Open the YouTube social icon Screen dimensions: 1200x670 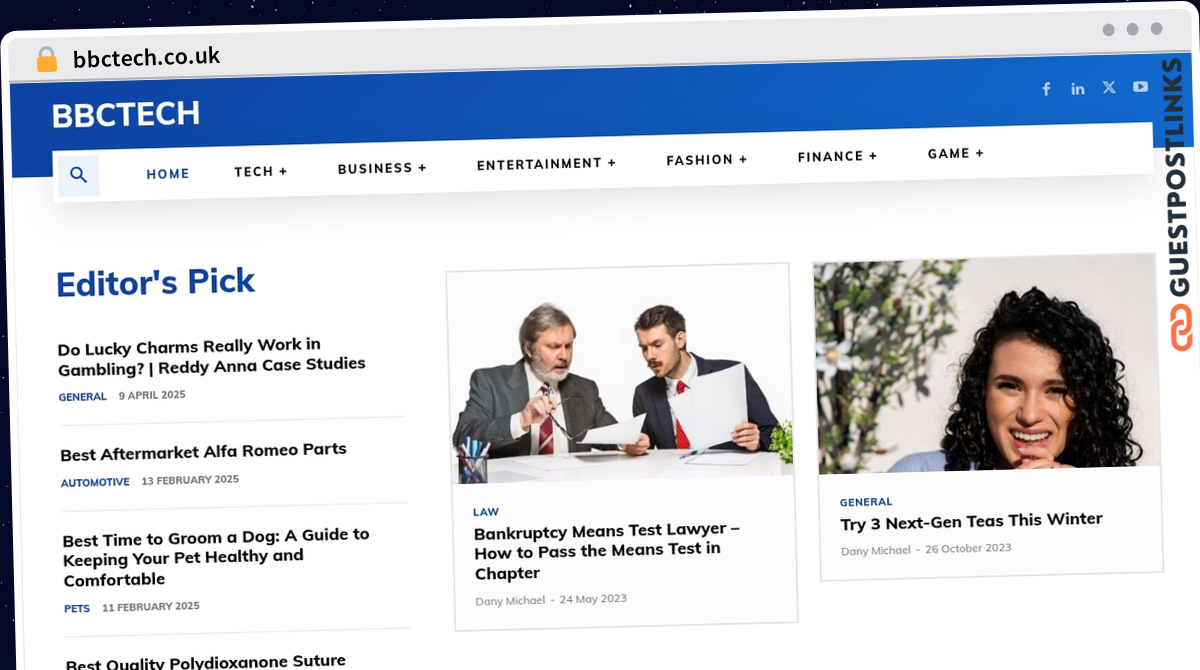[1140, 86]
